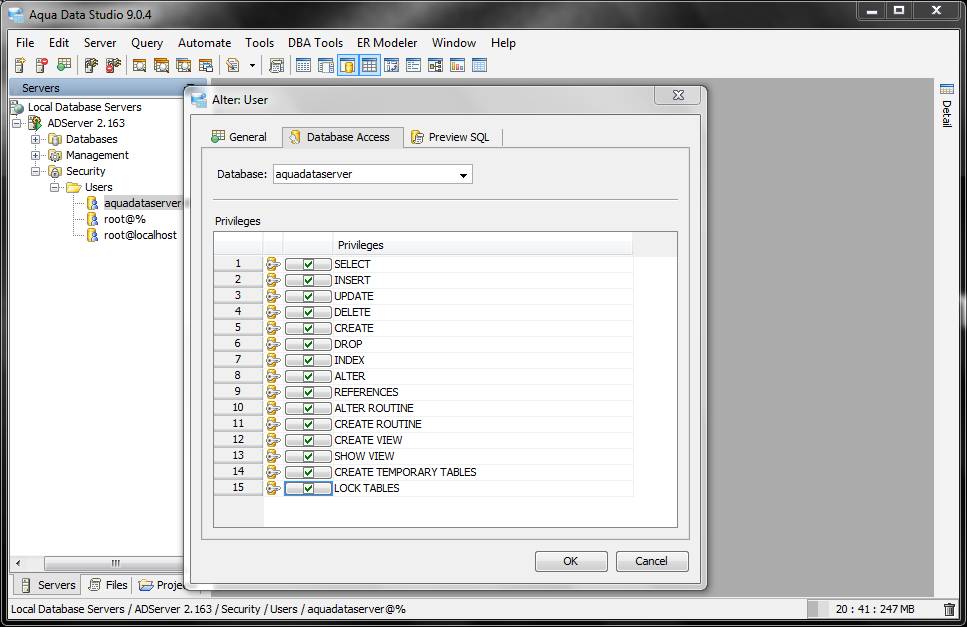The height and width of the screenshot is (627, 967).
Task: Open the ER Modeler menu
Action: [x=387, y=43]
